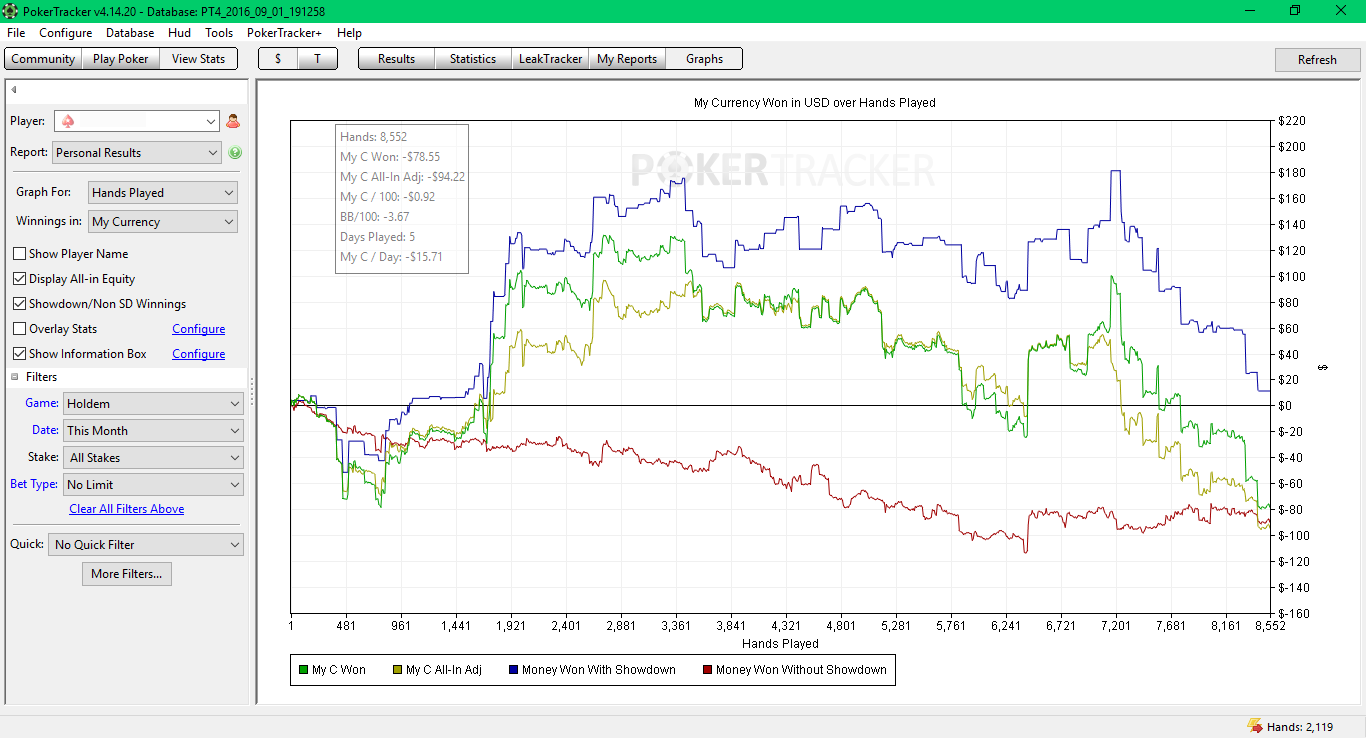Select the $ cash games button
This screenshot has height=738, width=1366.
pyautogui.click(x=278, y=59)
